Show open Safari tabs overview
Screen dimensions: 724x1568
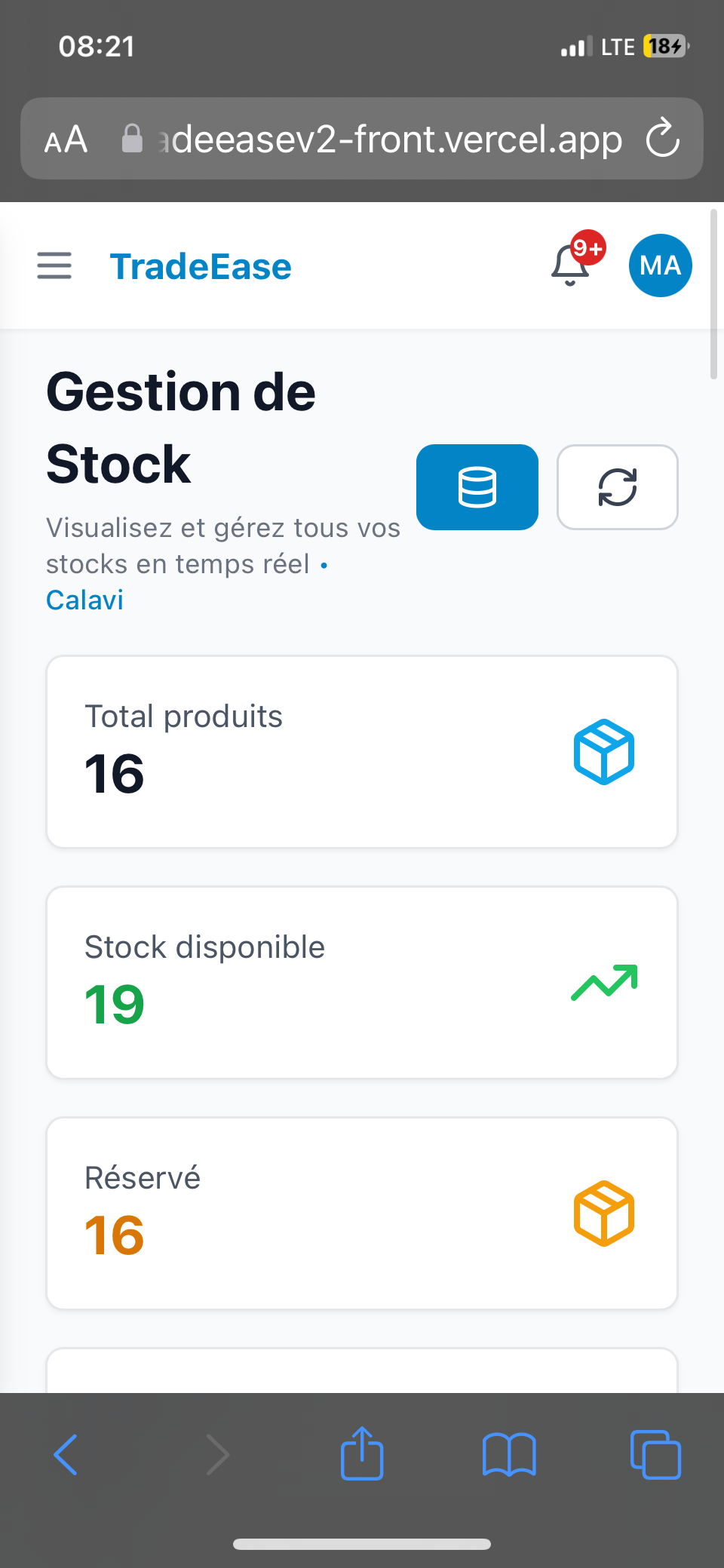pyautogui.click(x=655, y=1453)
